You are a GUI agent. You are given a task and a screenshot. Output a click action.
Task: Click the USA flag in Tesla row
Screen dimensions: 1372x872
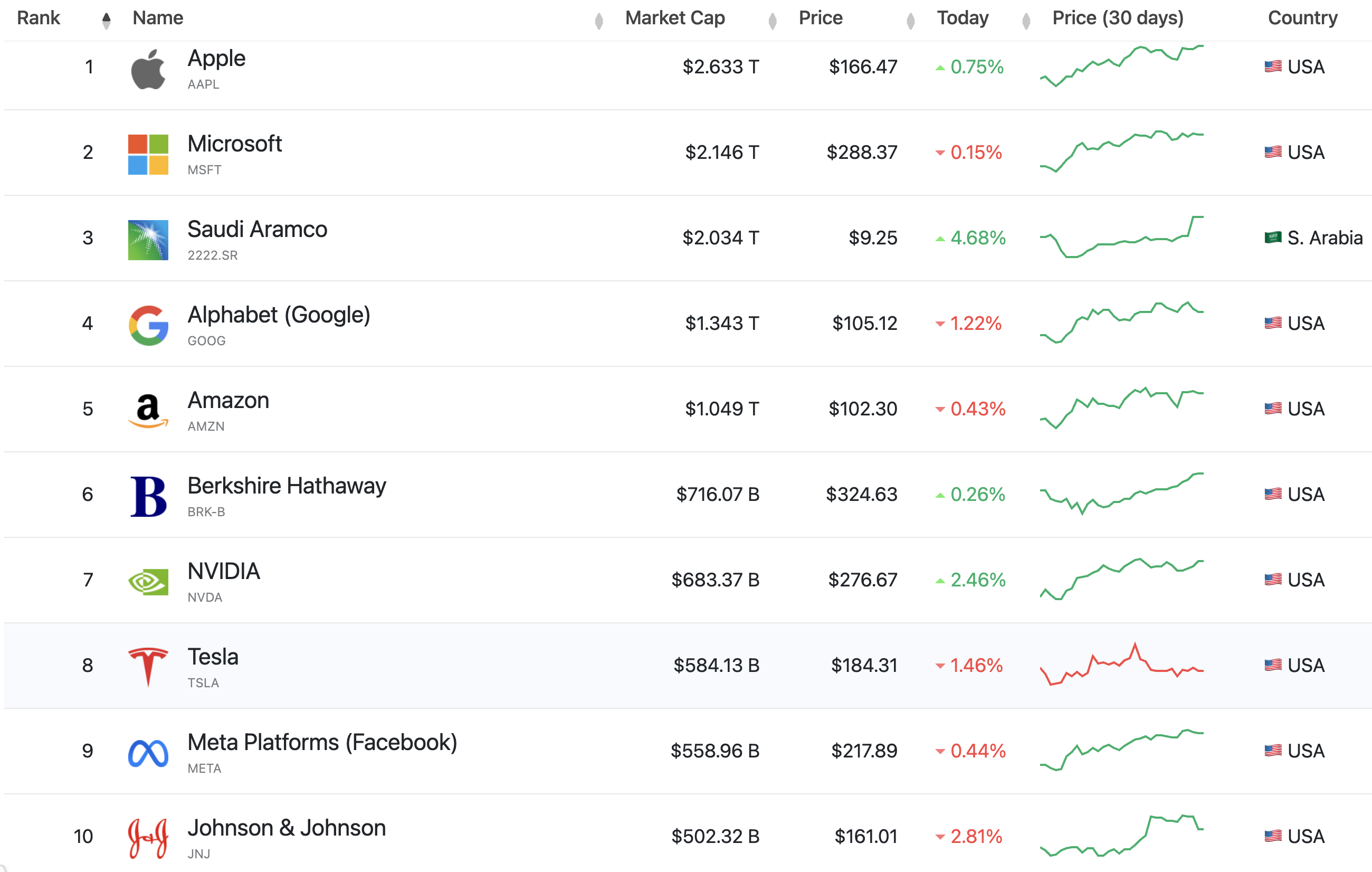[x=1273, y=665]
